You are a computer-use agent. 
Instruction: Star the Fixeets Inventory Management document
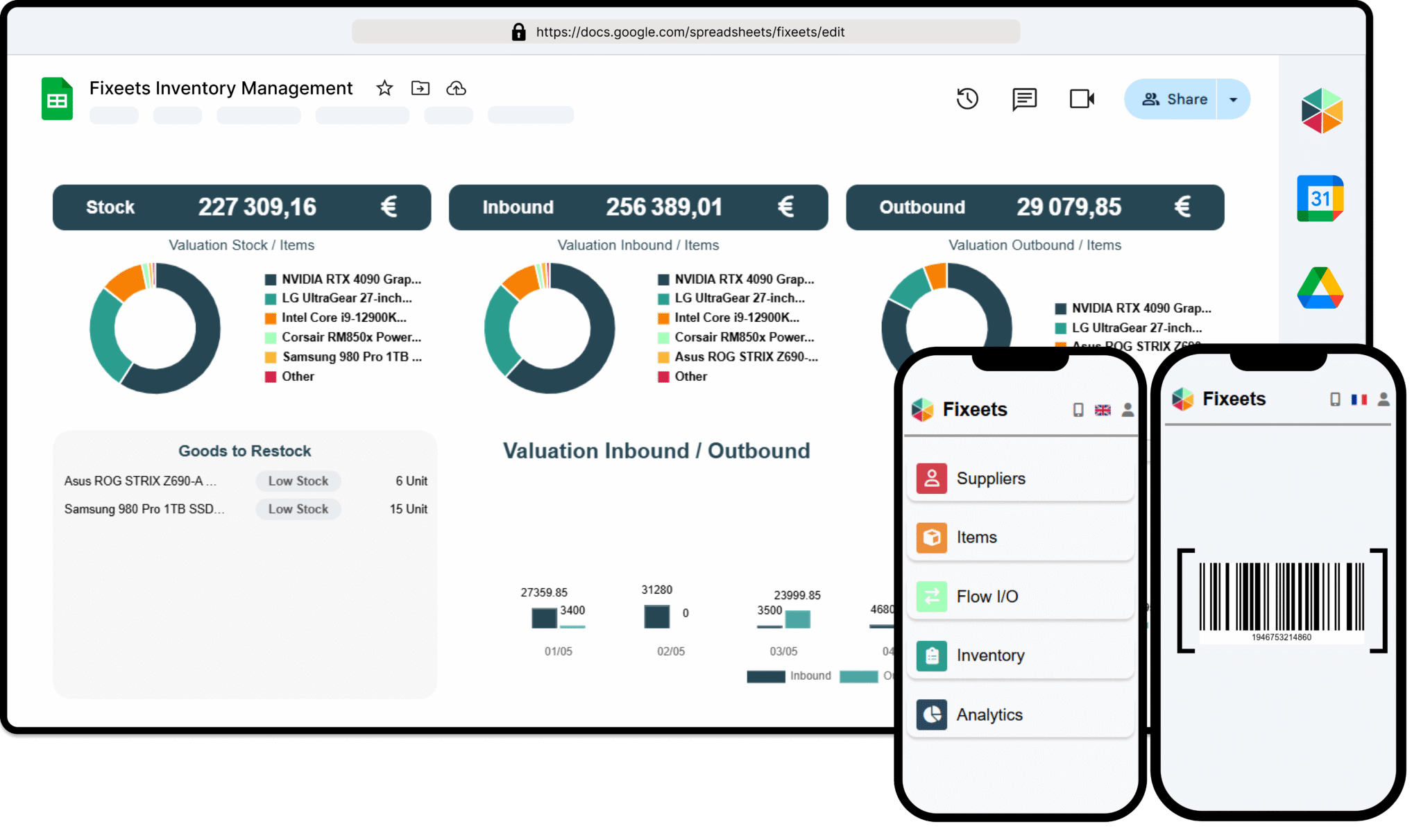tap(384, 88)
